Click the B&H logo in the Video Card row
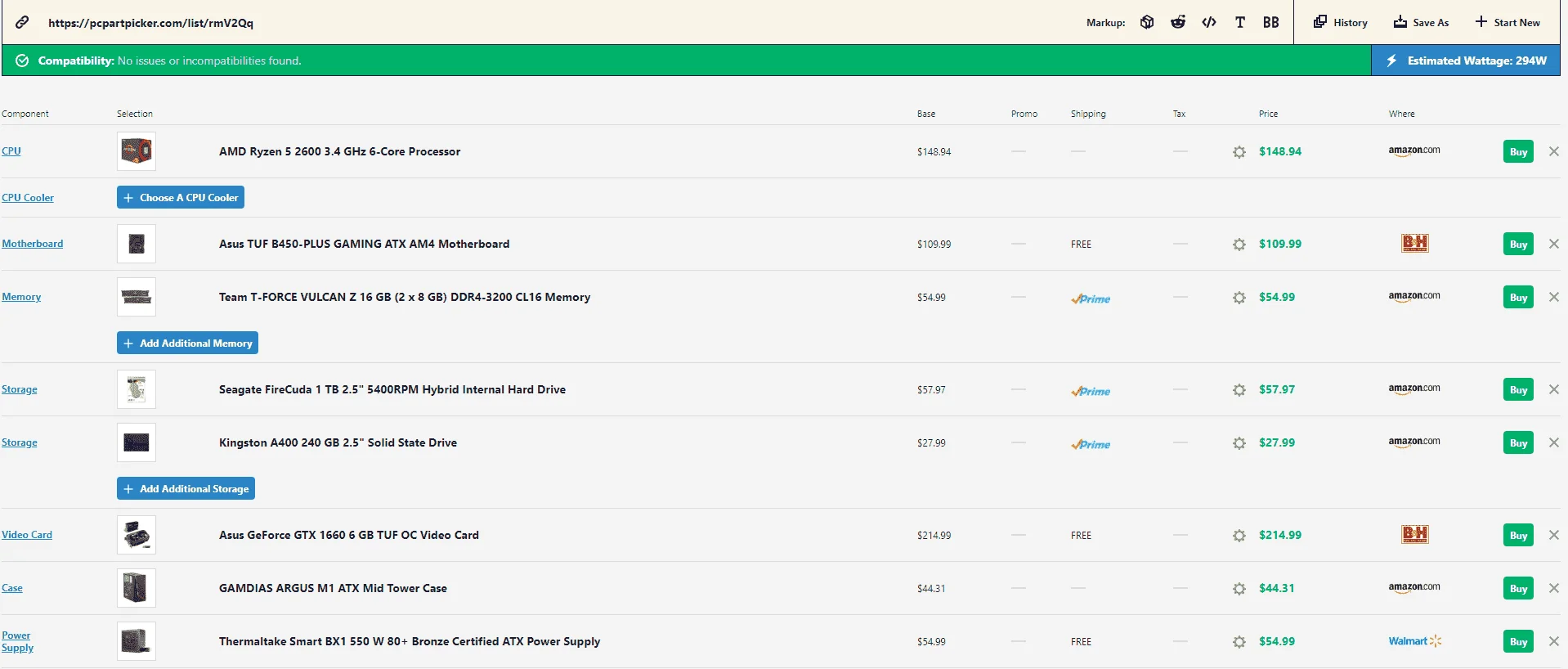The width and height of the screenshot is (1568, 669). pos(1415,534)
